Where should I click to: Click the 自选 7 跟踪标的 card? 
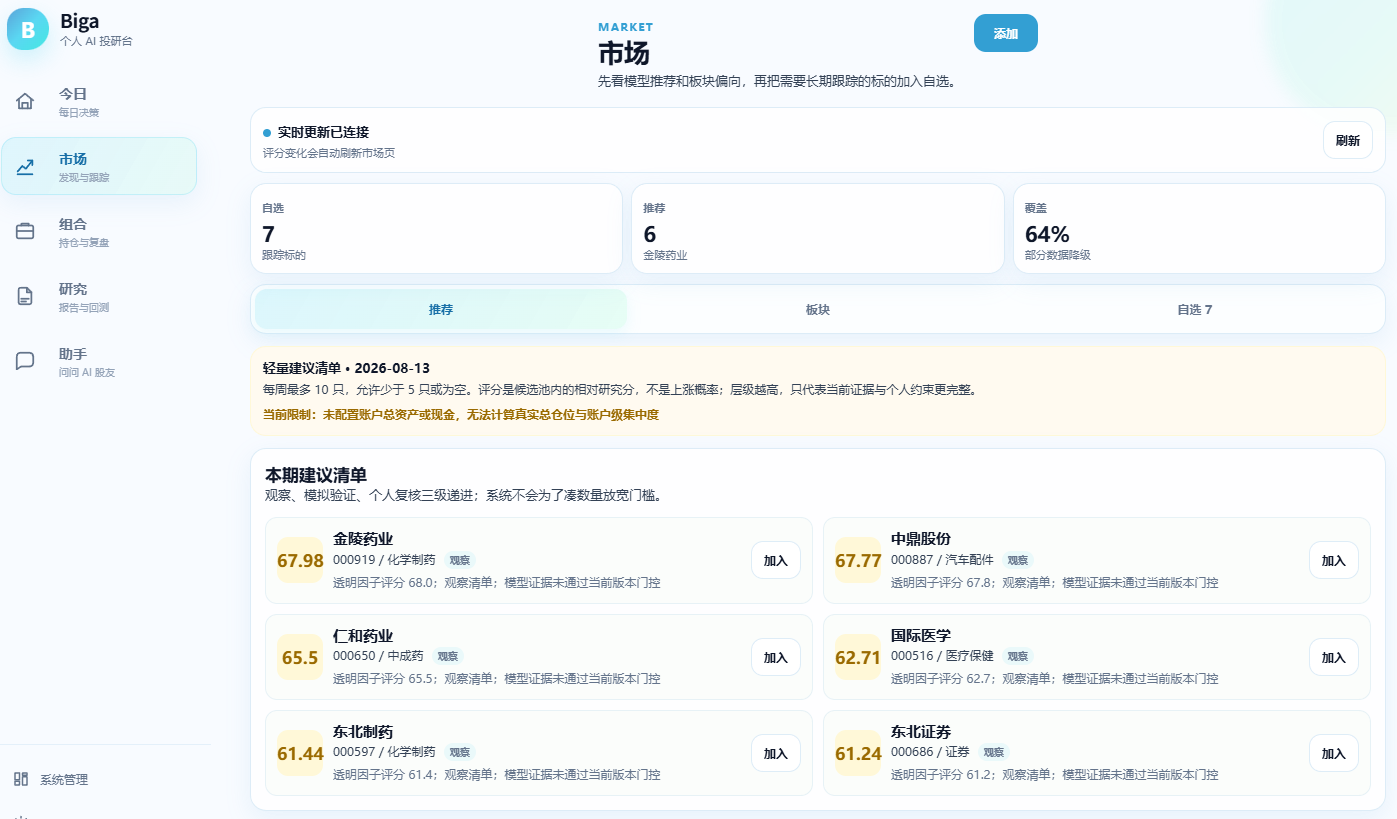click(x=436, y=228)
